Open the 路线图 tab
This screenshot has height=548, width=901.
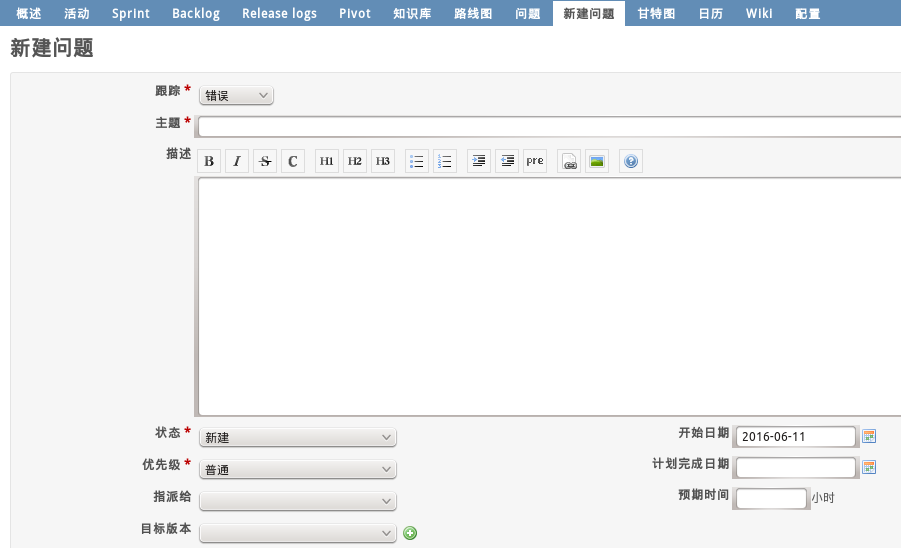(x=473, y=13)
